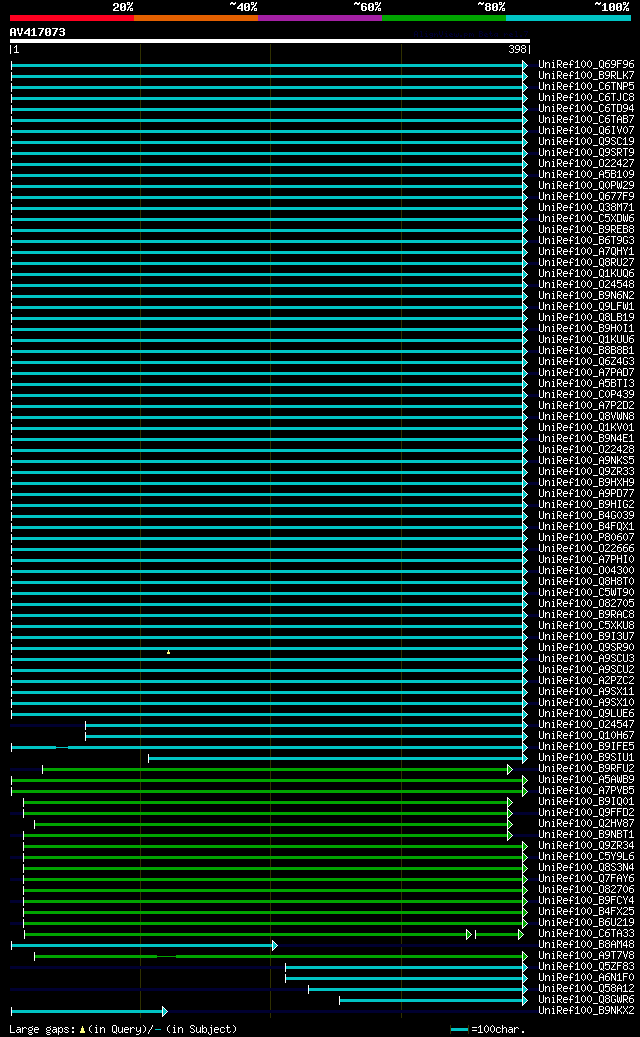Screen dimensions: 640x1037
Task: Click the cyan alignment bar for UniRef100_B8AM48
Action: pos(143,946)
